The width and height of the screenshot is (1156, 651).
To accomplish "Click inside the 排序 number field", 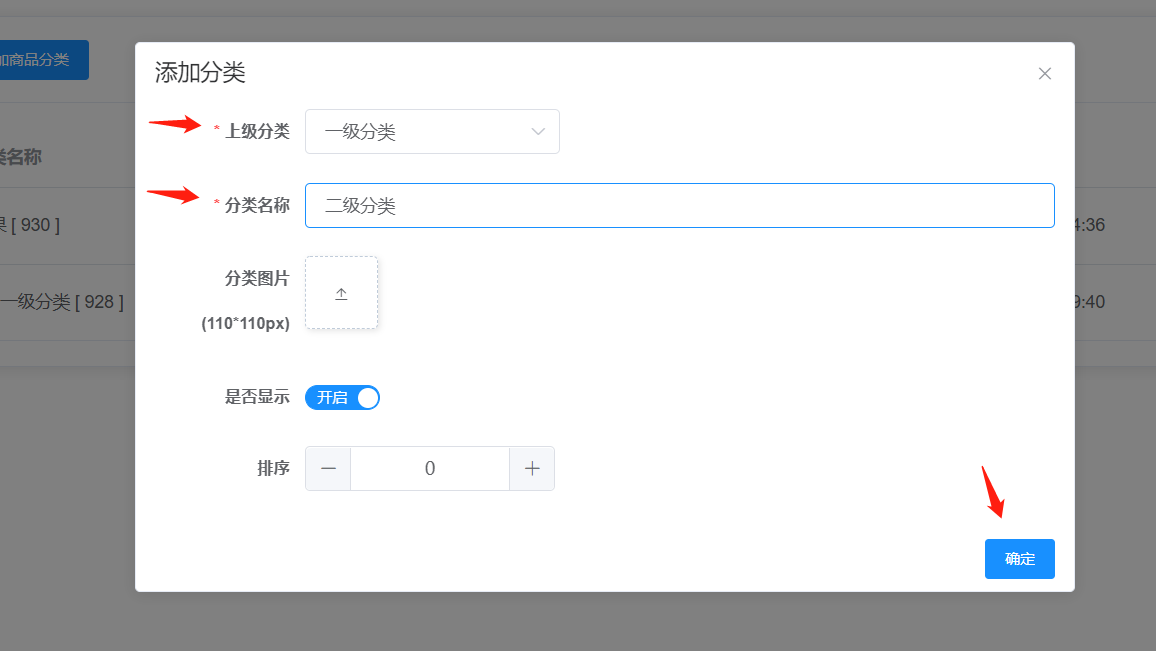I will pos(430,468).
